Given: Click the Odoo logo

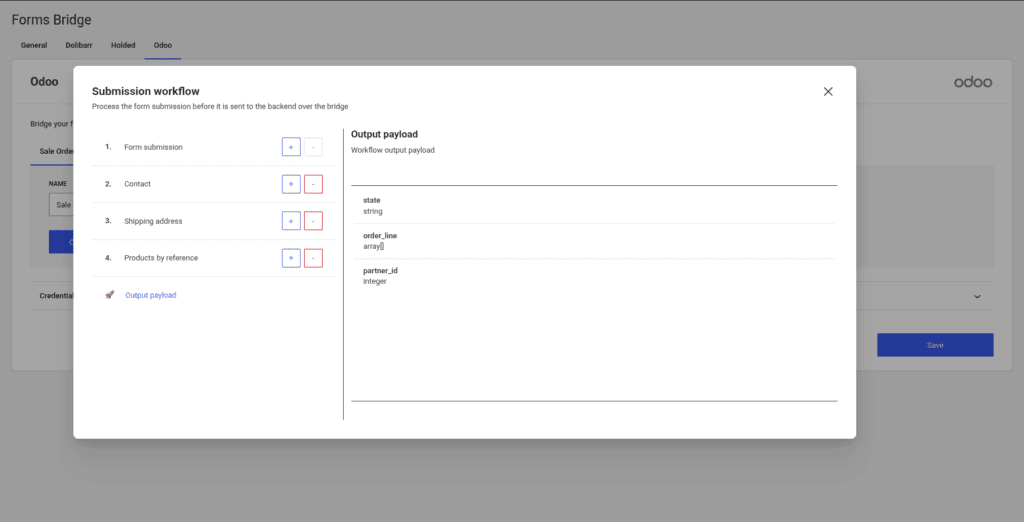Looking at the screenshot, I should 973,82.
